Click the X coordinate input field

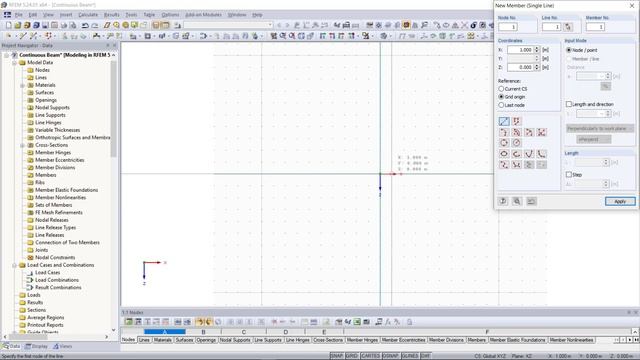click(x=520, y=50)
